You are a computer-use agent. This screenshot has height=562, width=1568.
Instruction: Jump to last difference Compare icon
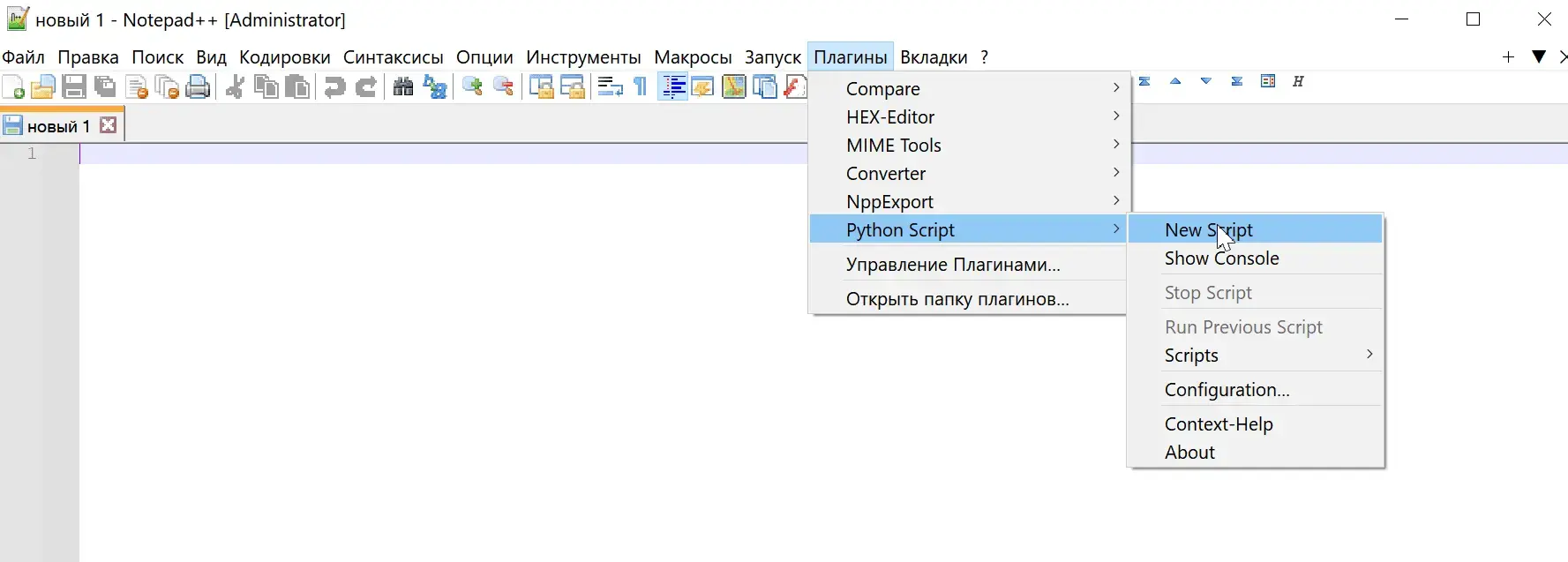[x=1237, y=81]
